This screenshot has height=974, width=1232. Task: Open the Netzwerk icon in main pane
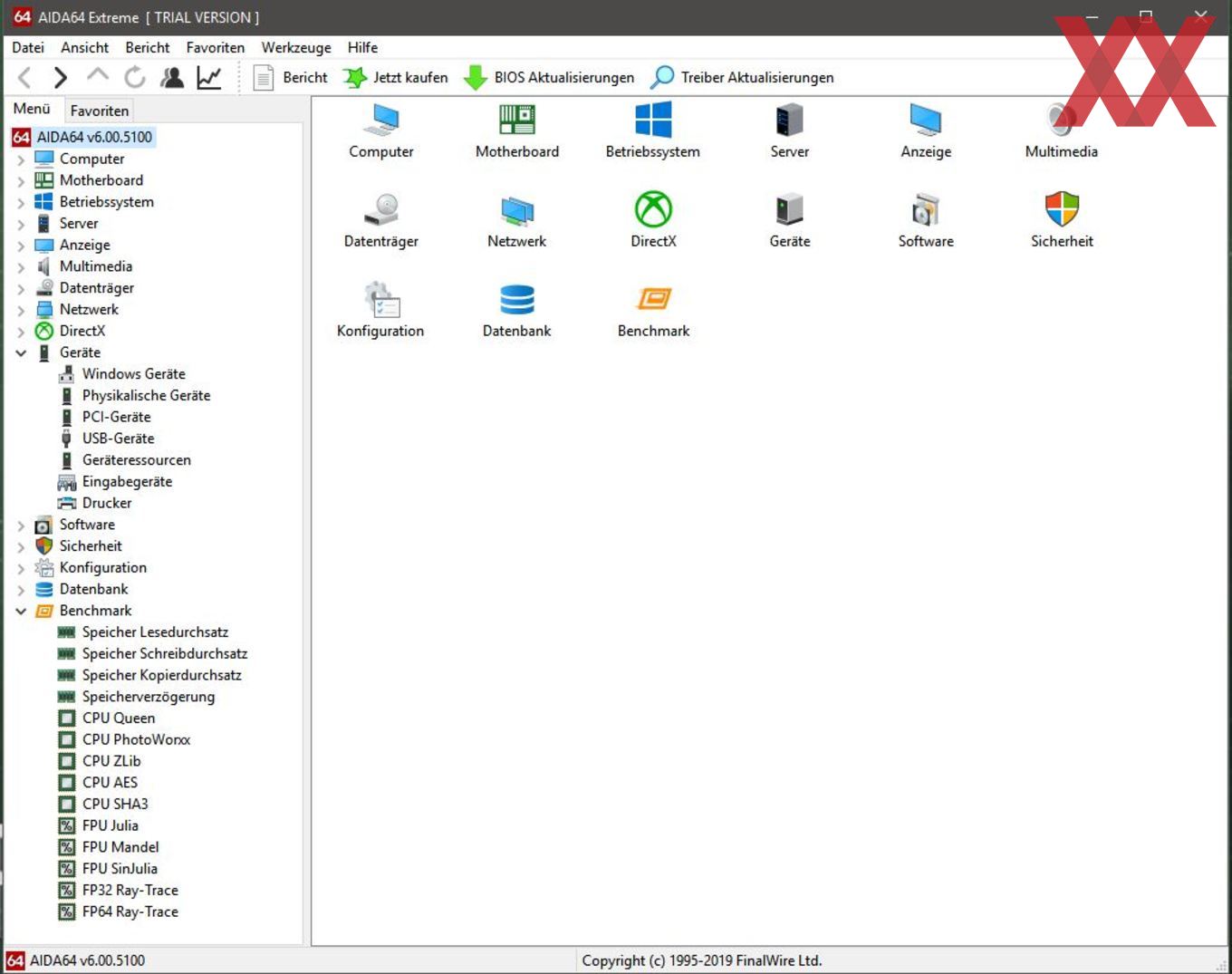517,209
